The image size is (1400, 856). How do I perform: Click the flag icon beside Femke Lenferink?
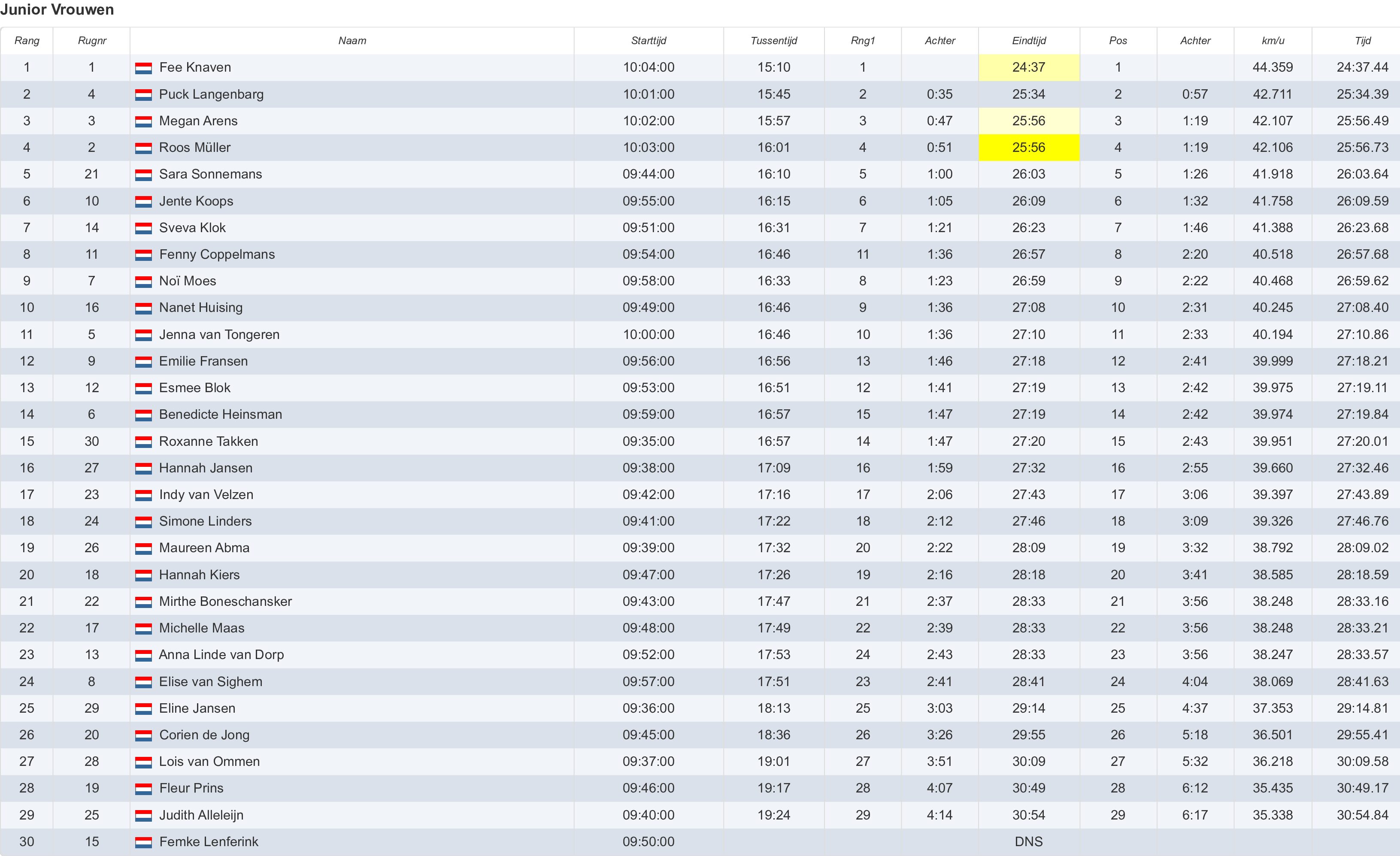(143, 842)
